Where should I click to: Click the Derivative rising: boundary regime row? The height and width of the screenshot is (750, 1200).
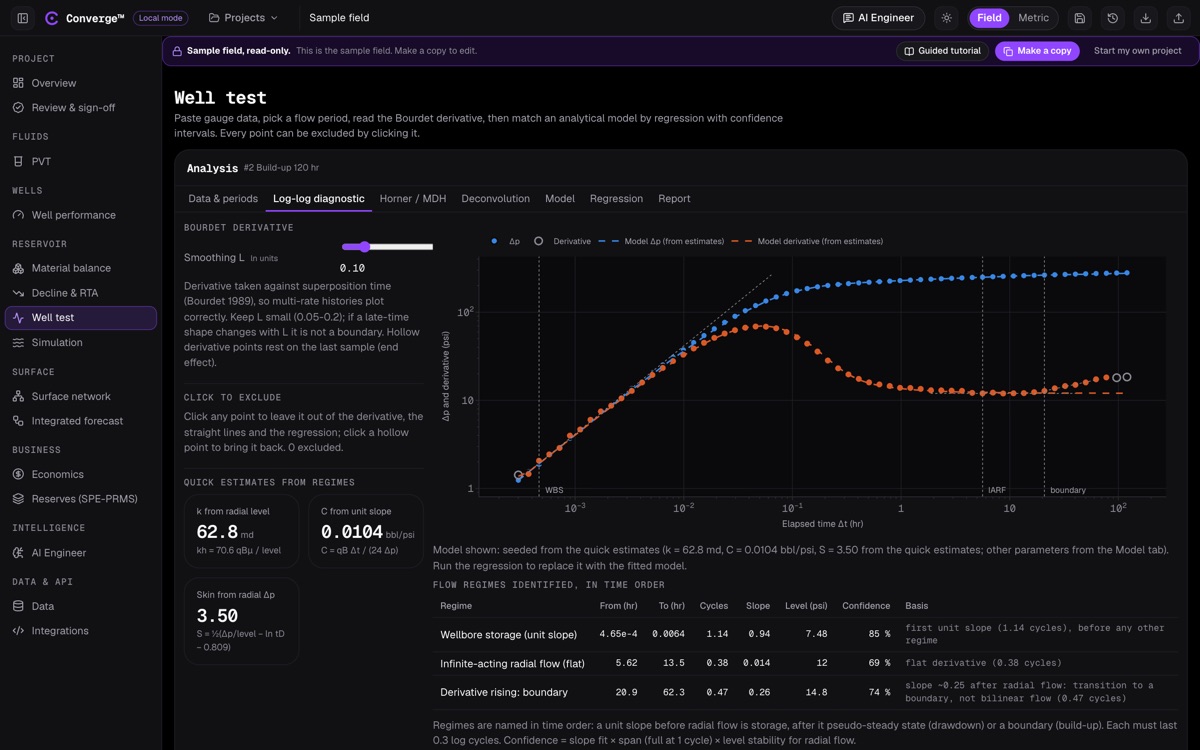(806, 692)
